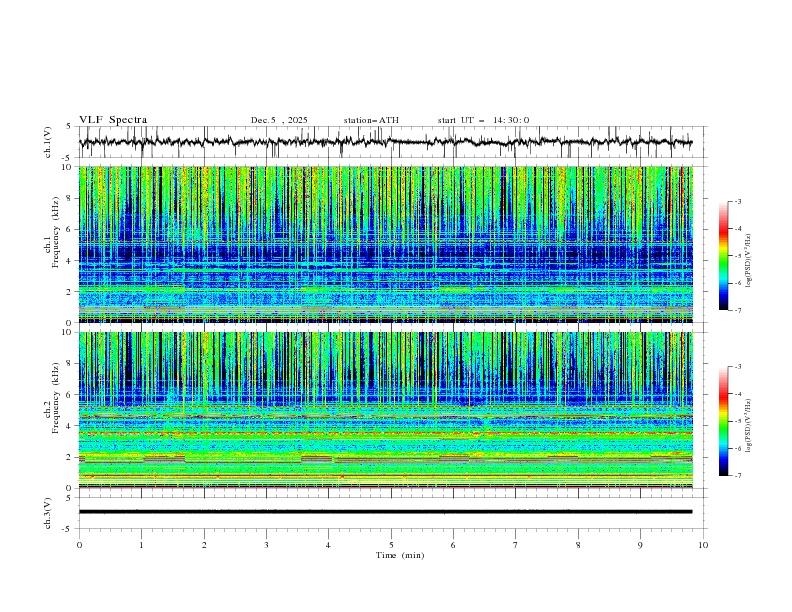Click the ch.1 Frequency (kHz) axis label
Screen dimensions: 792x612
(x=54, y=233)
